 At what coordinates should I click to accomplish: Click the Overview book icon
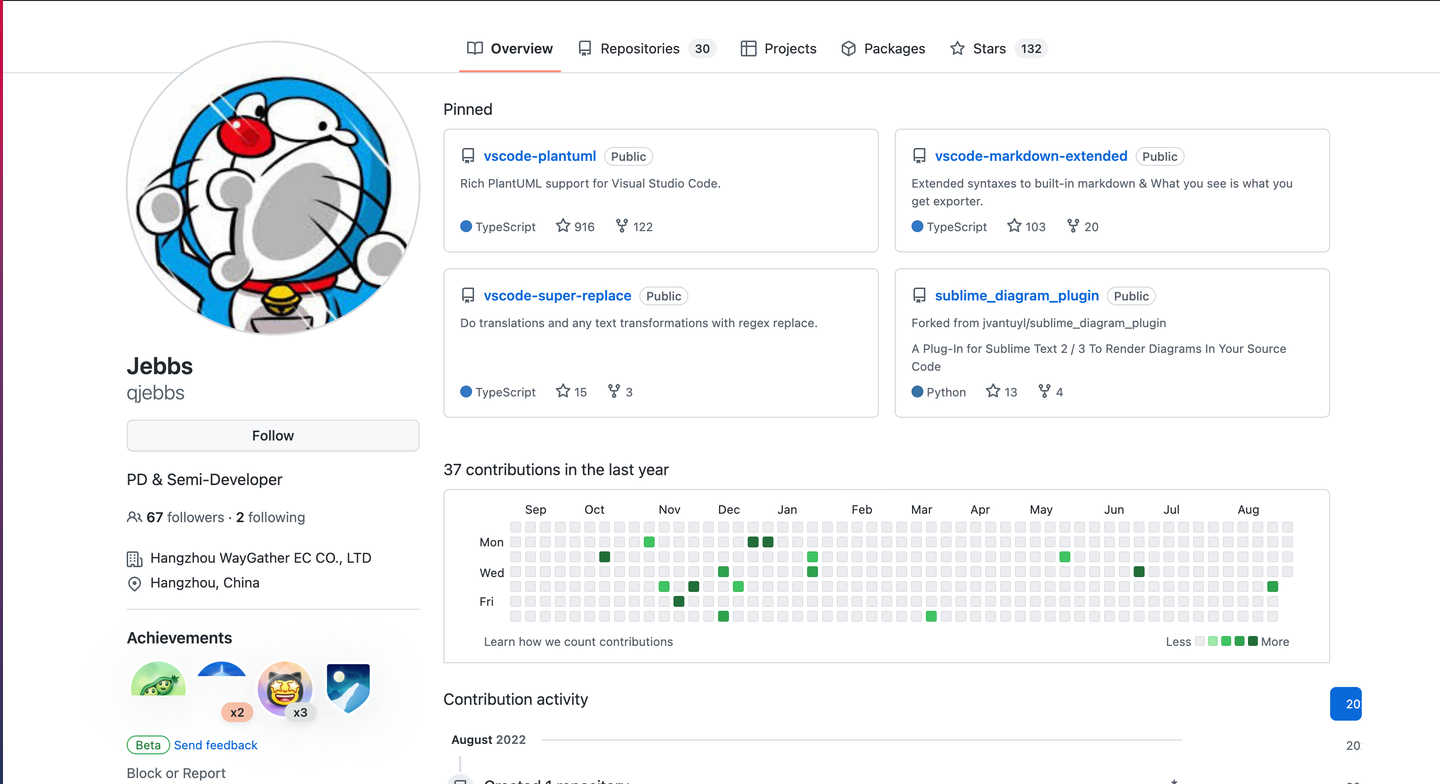(x=475, y=48)
